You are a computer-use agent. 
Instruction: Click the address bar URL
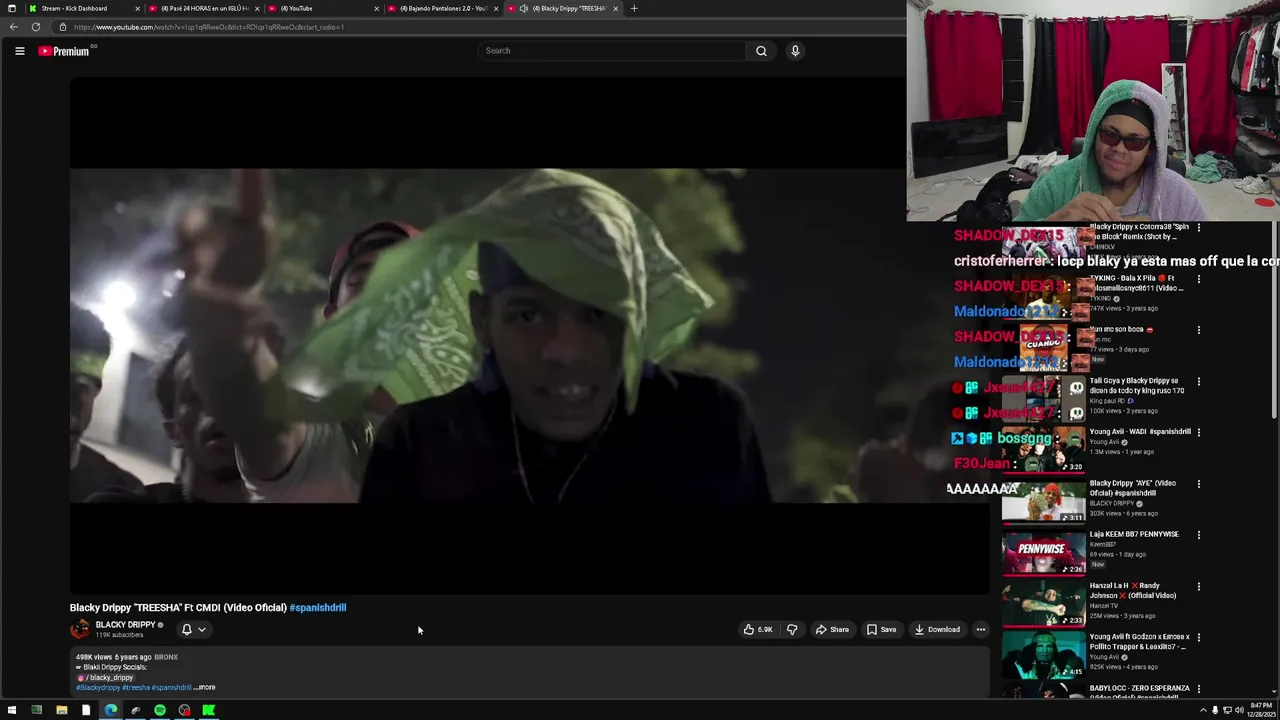(208, 27)
